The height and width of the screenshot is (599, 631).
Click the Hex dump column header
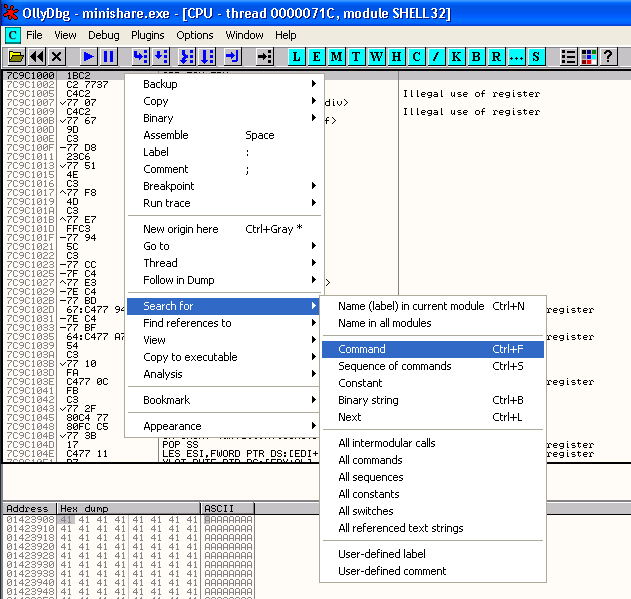(128, 508)
